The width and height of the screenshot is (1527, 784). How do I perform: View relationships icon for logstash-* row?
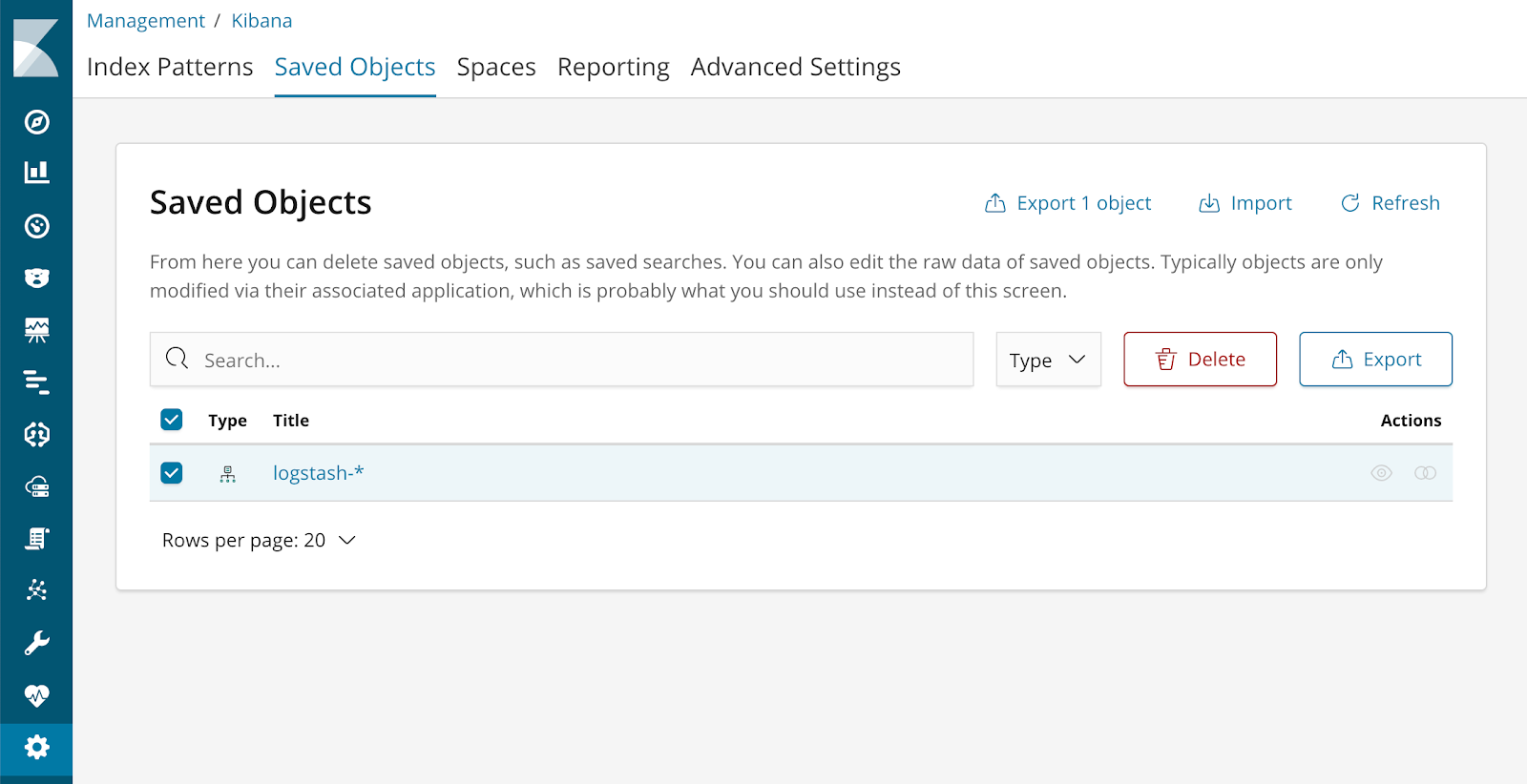pyautogui.click(x=1425, y=473)
